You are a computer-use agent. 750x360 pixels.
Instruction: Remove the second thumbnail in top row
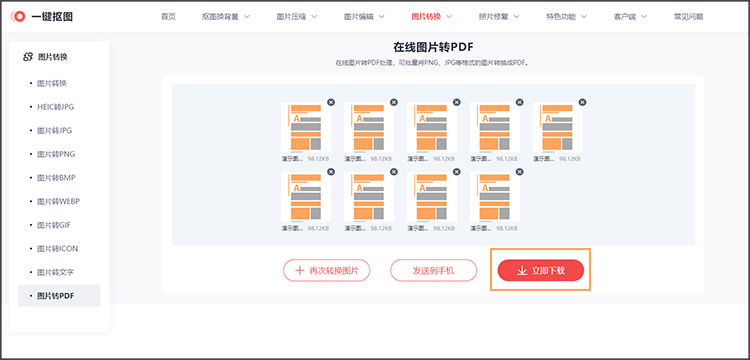coord(394,102)
